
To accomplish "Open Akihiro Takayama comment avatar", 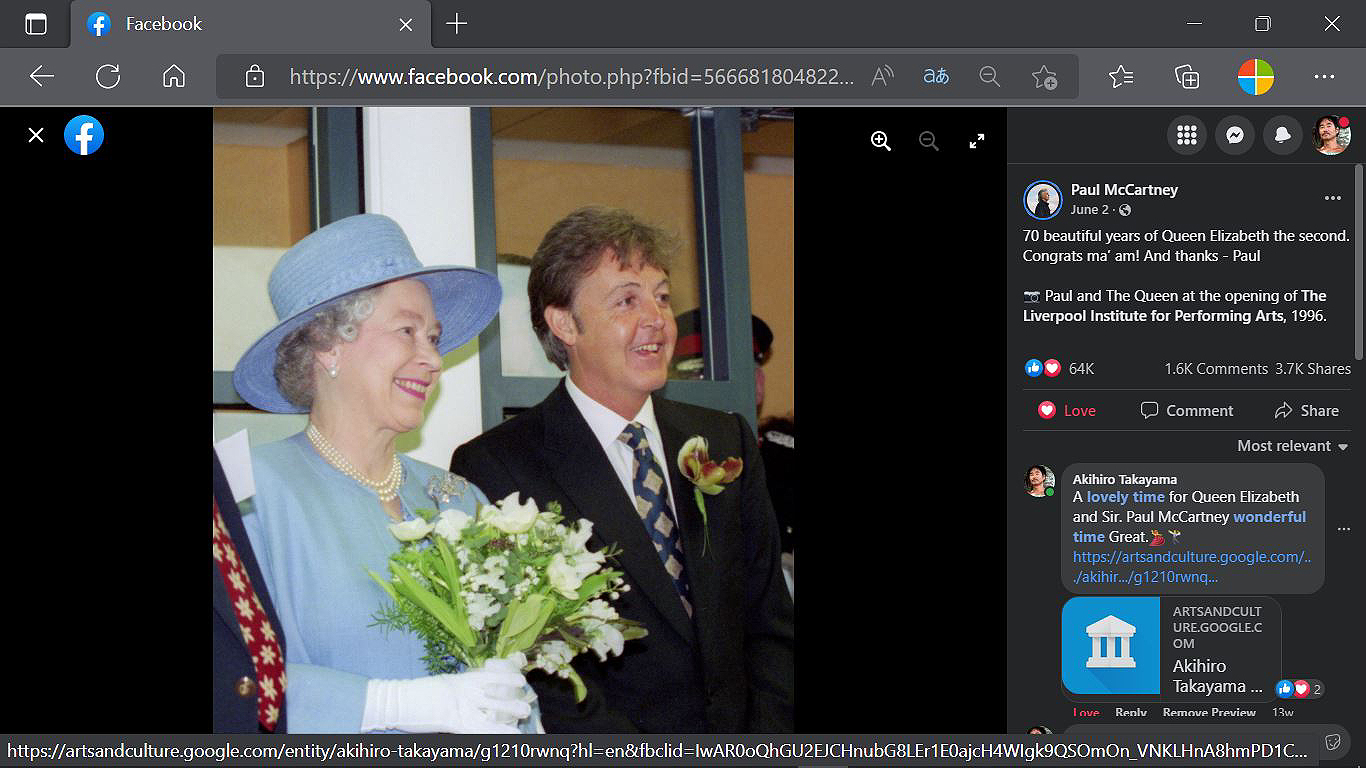I will tap(1040, 480).
